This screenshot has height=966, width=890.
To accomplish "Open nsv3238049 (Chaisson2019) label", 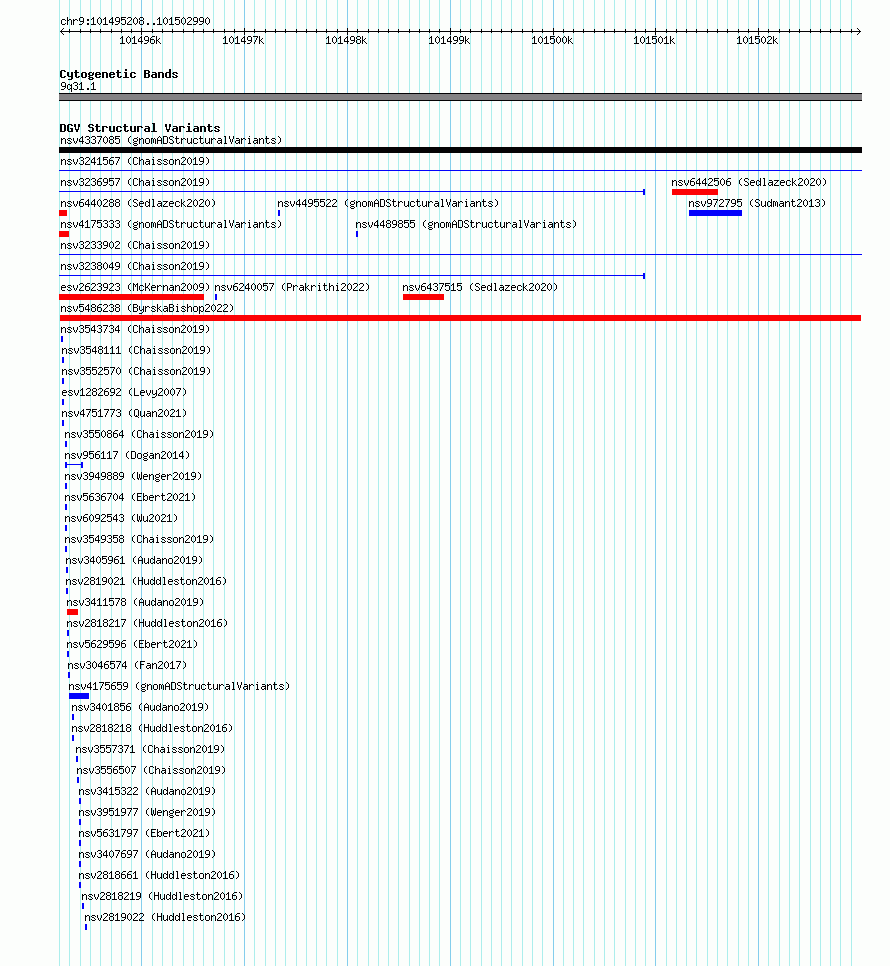I will [x=135, y=266].
